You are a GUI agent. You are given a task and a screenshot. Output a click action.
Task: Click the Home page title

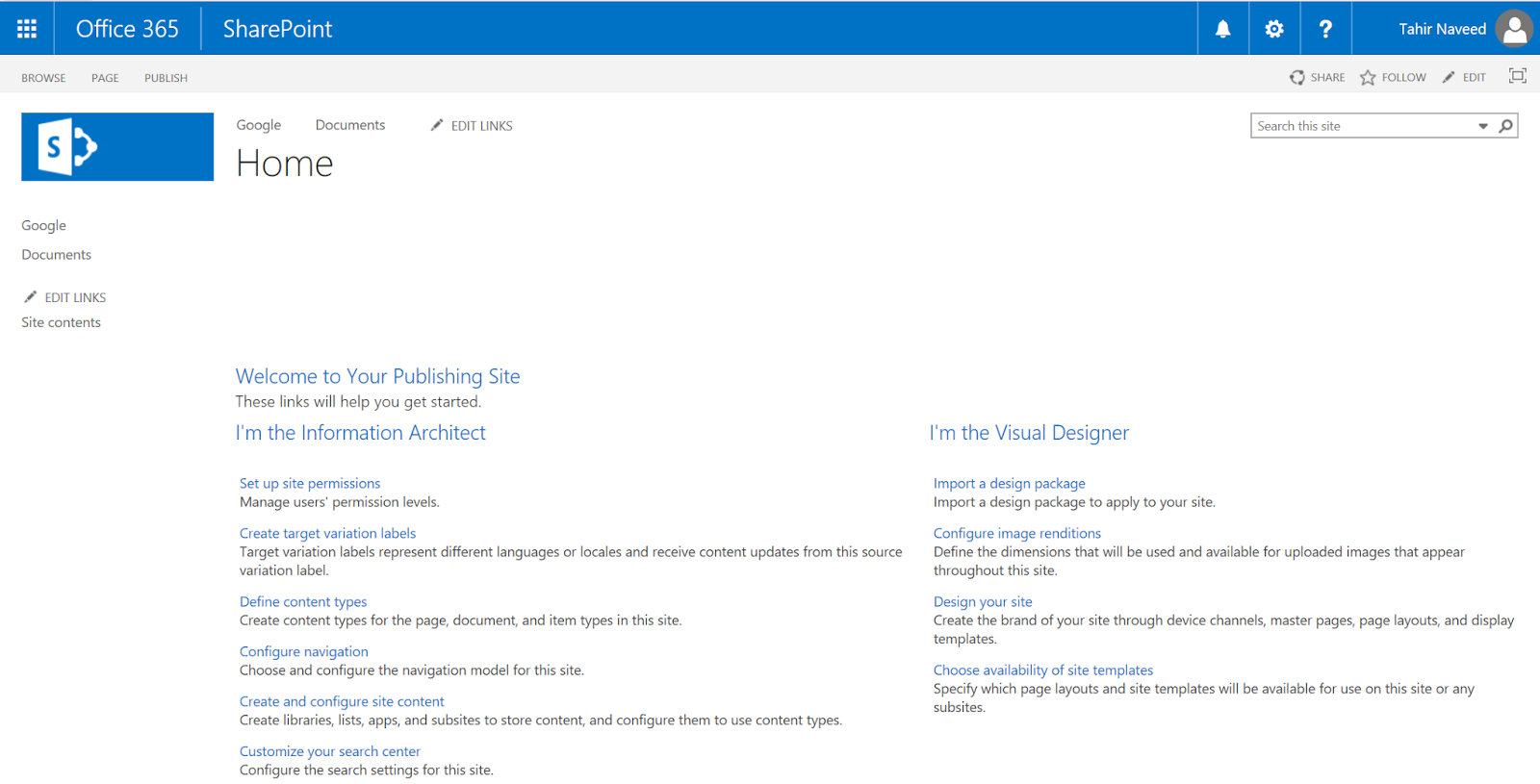285,164
